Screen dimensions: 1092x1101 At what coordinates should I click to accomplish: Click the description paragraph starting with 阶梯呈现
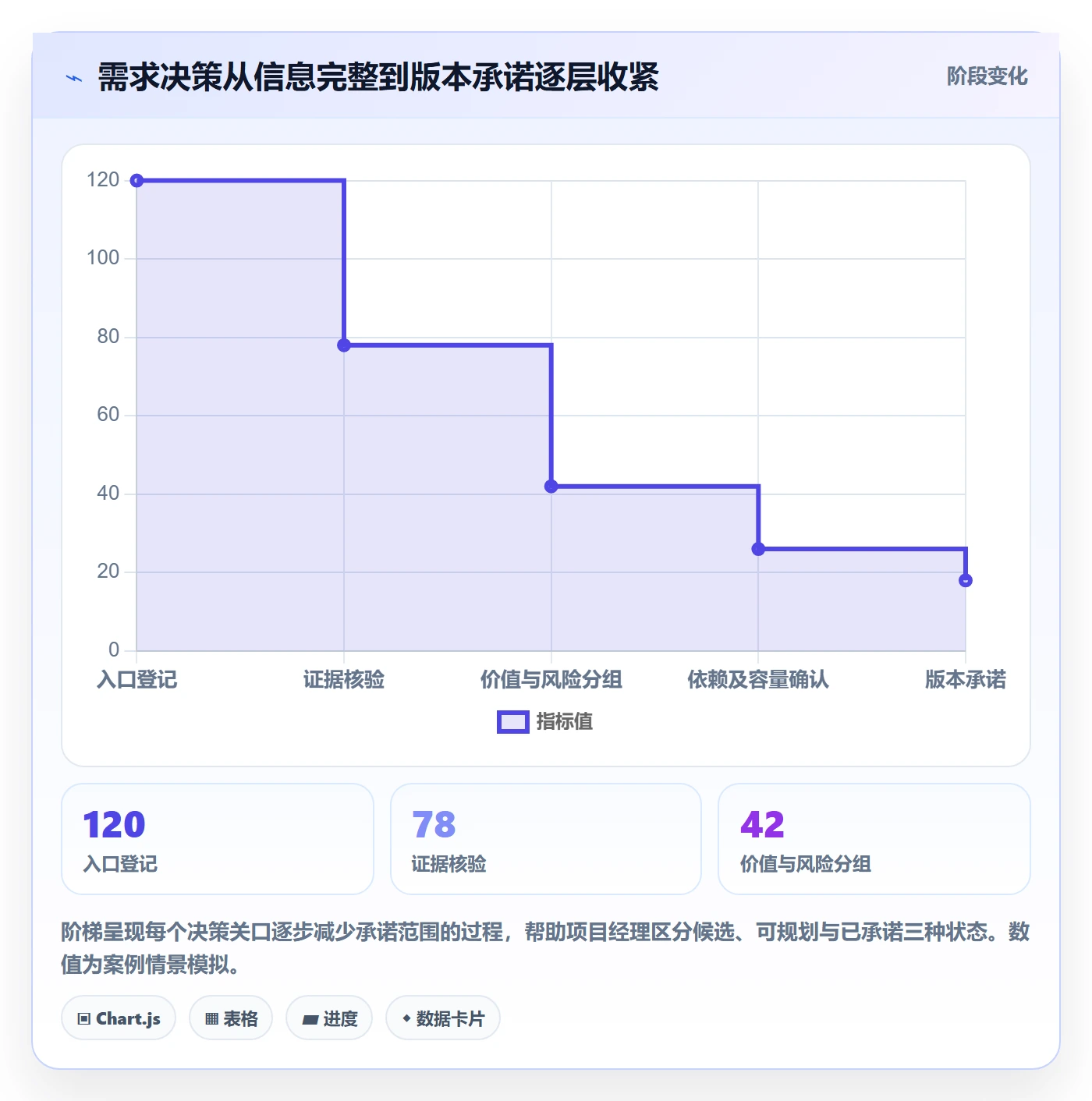(545, 948)
